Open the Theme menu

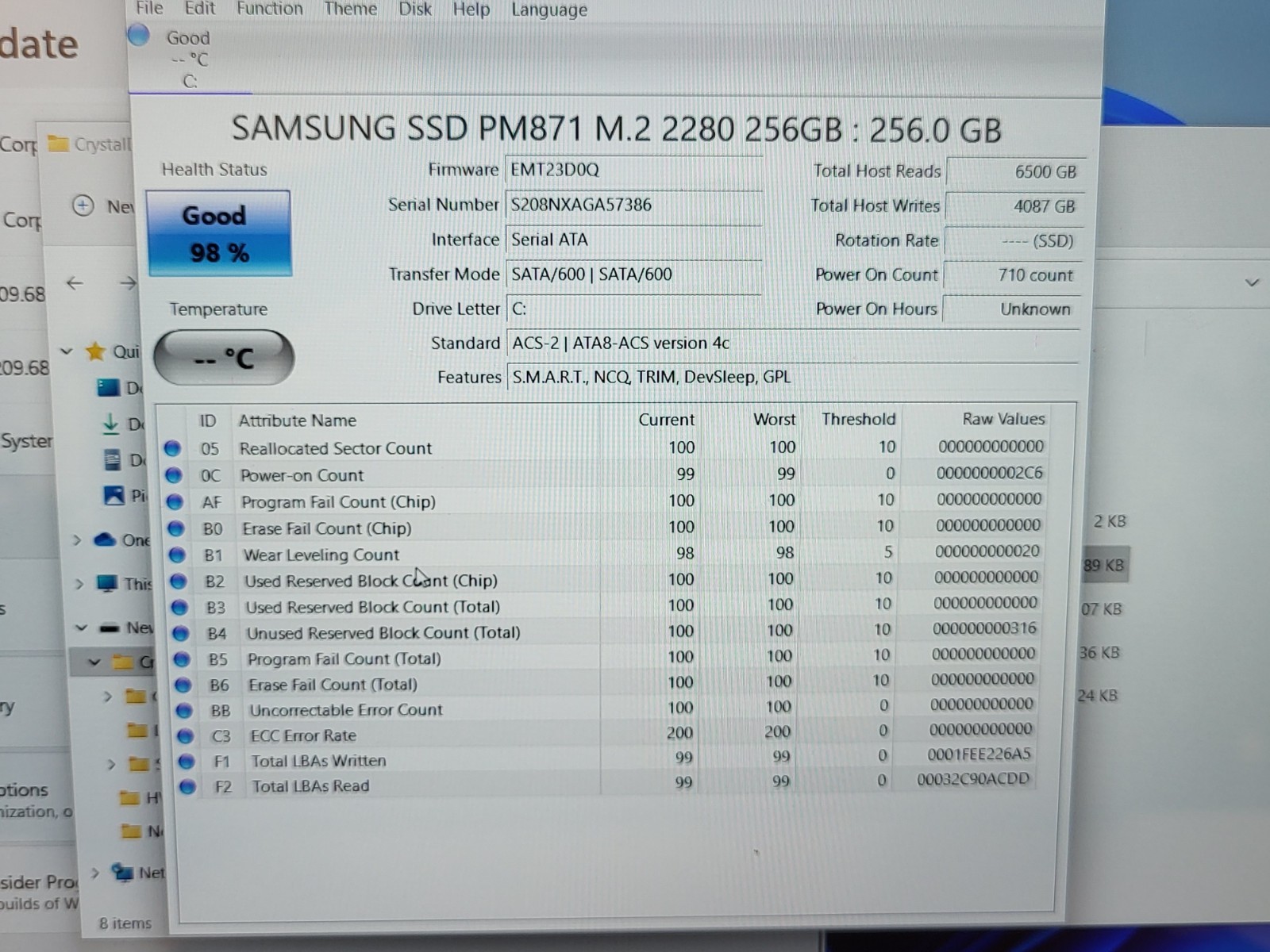pos(350,10)
